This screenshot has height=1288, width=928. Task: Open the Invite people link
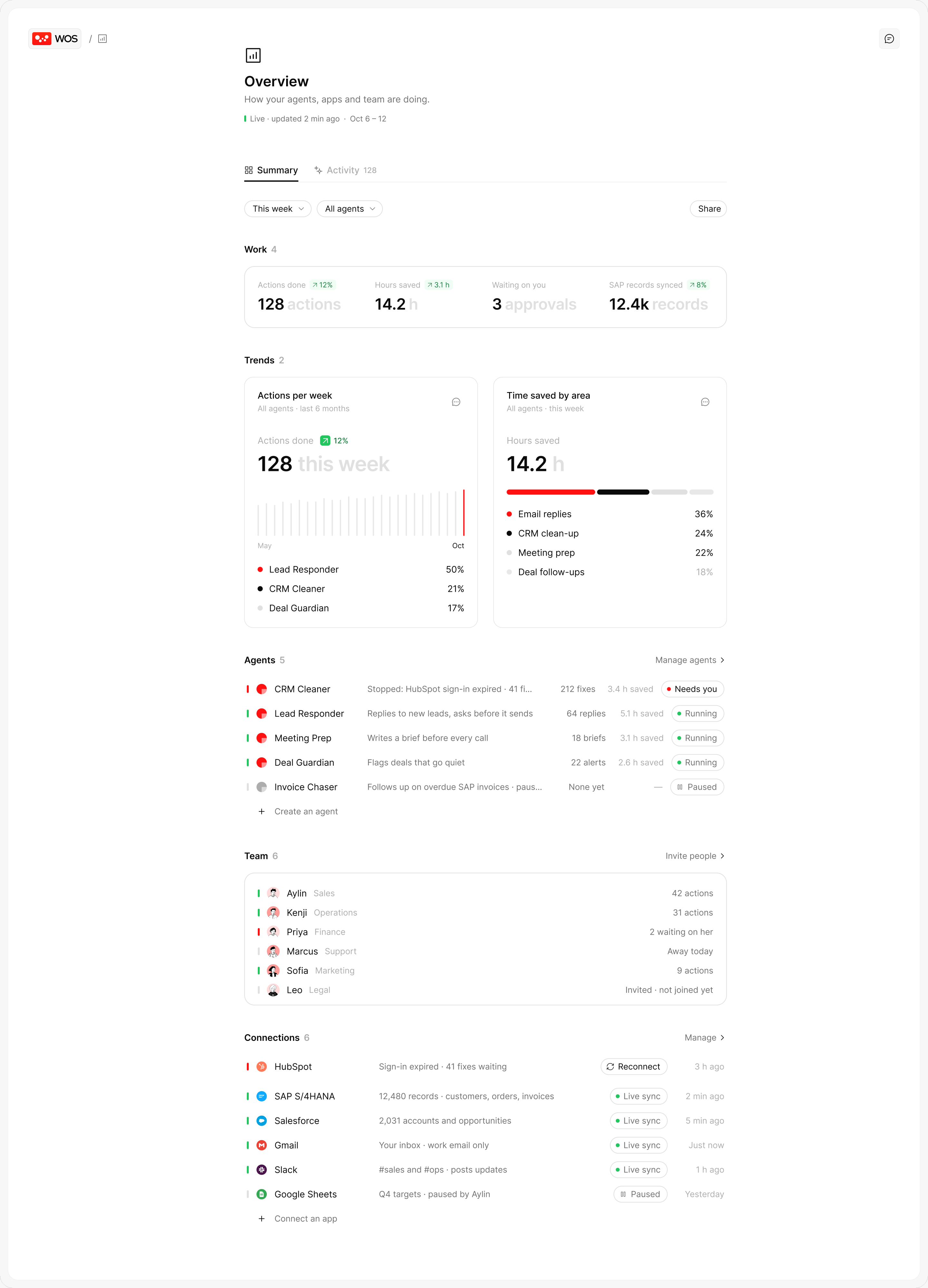click(x=695, y=856)
